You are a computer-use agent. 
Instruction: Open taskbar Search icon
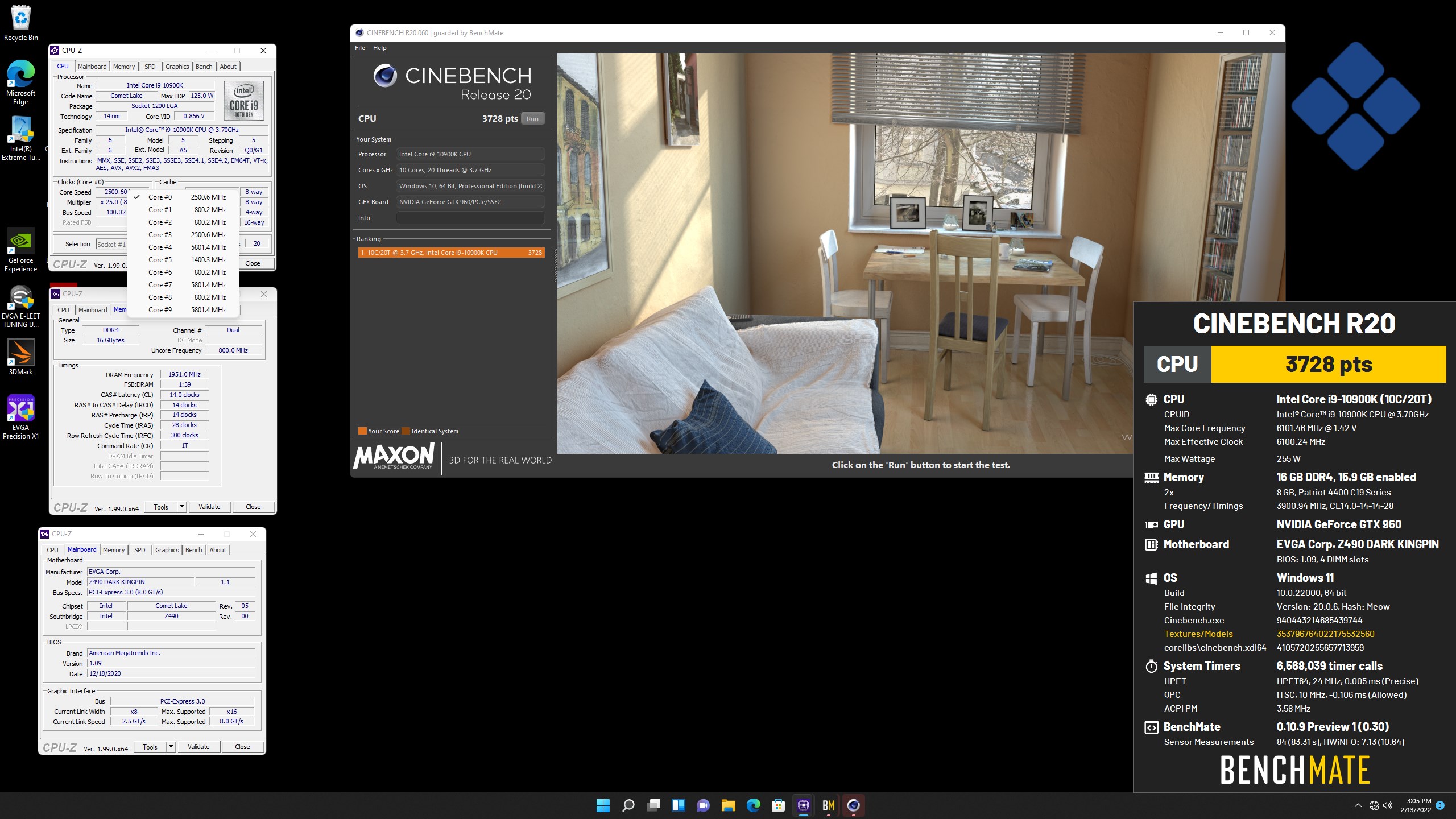pyautogui.click(x=628, y=805)
